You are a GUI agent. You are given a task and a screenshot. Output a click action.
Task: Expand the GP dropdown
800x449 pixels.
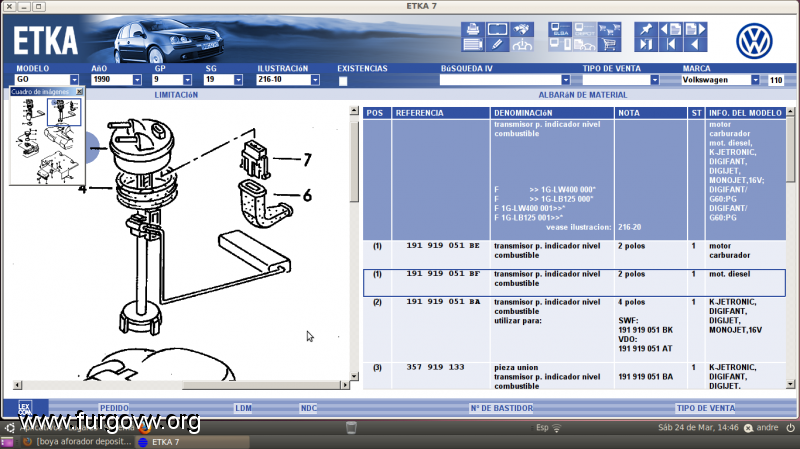coord(187,80)
